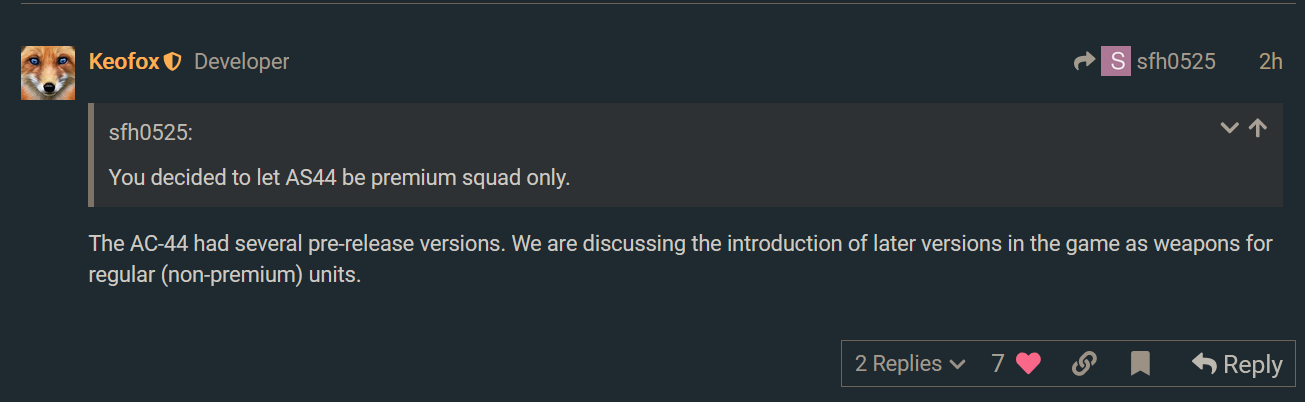Open sfh0525 in the reply-to header

coord(1176,62)
